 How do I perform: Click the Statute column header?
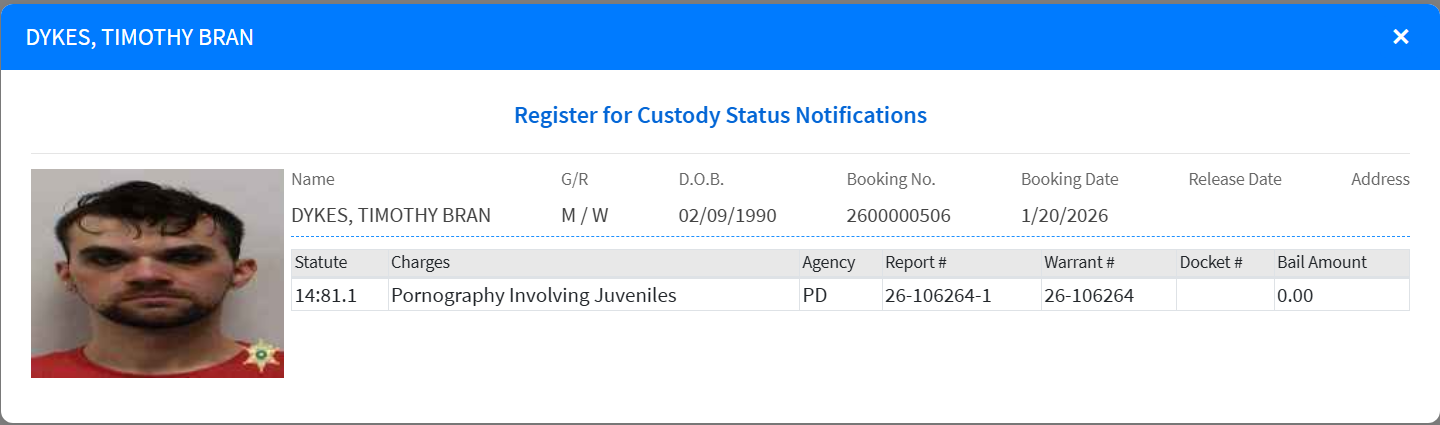pyautogui.click(x=321, y=263)
